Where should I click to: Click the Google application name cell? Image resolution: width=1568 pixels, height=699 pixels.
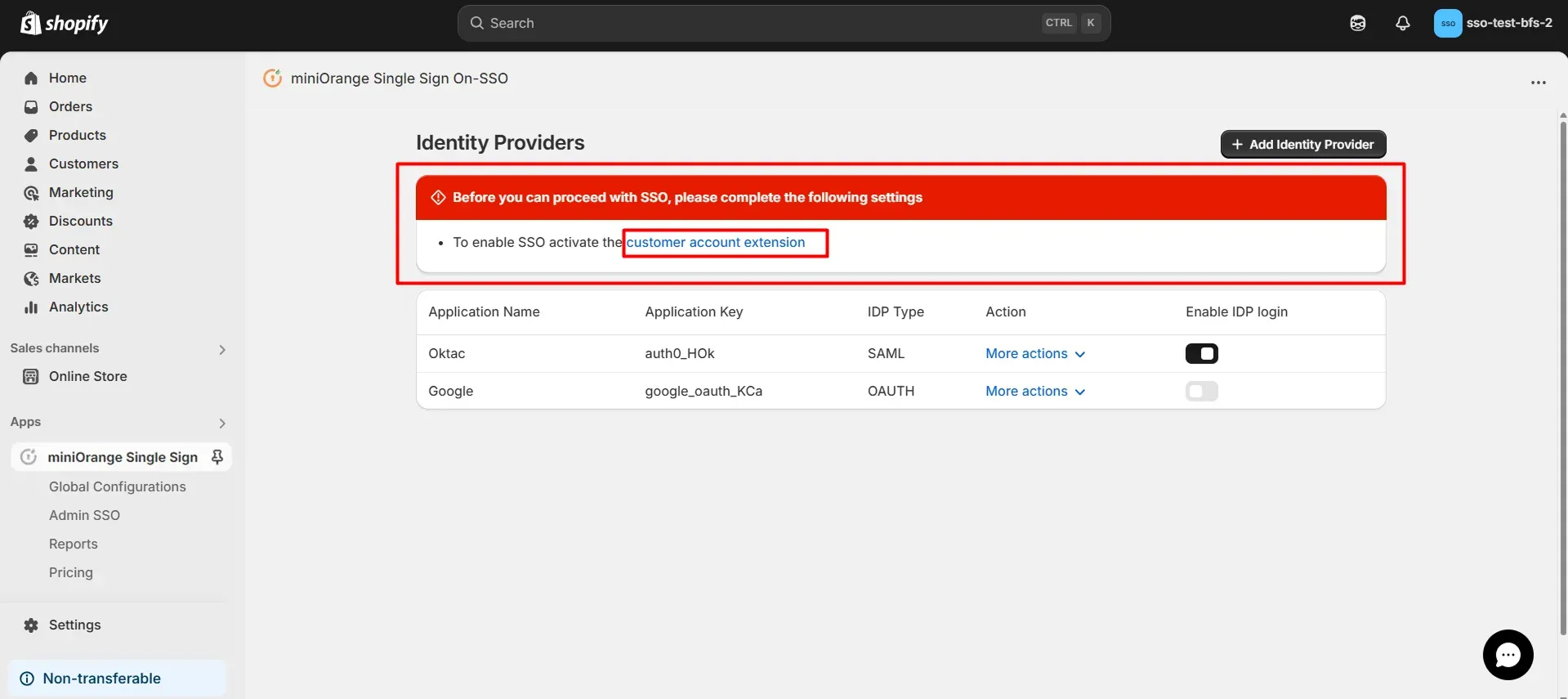tap(451, 391)
